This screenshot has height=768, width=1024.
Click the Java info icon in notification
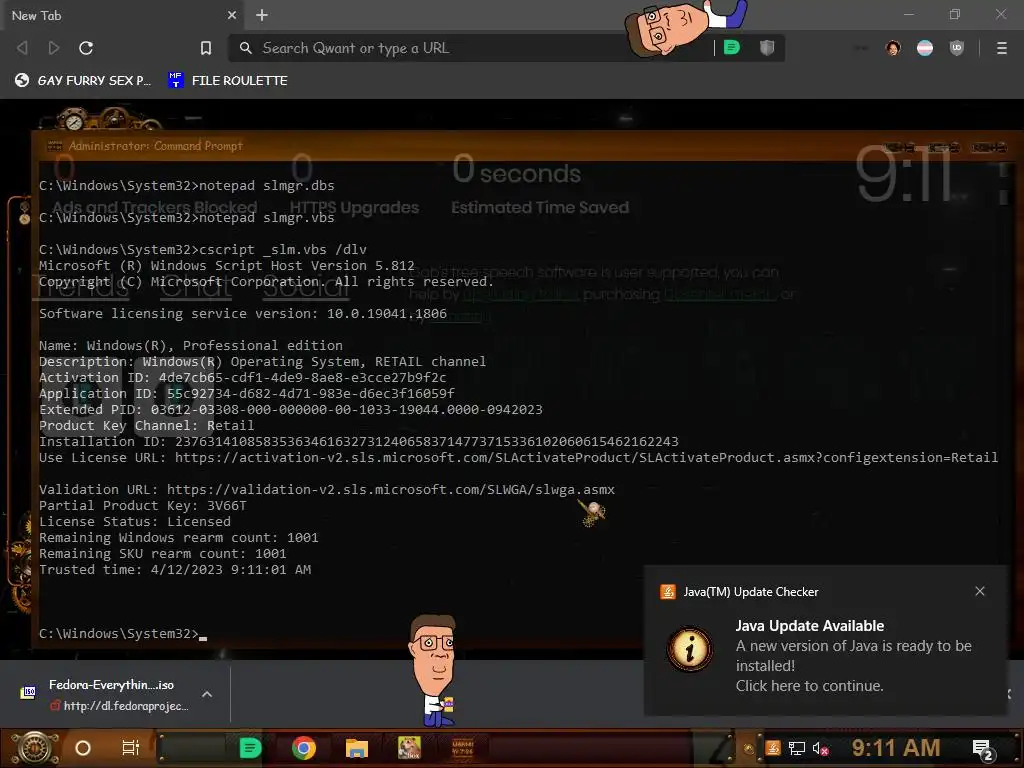[689, 648]
